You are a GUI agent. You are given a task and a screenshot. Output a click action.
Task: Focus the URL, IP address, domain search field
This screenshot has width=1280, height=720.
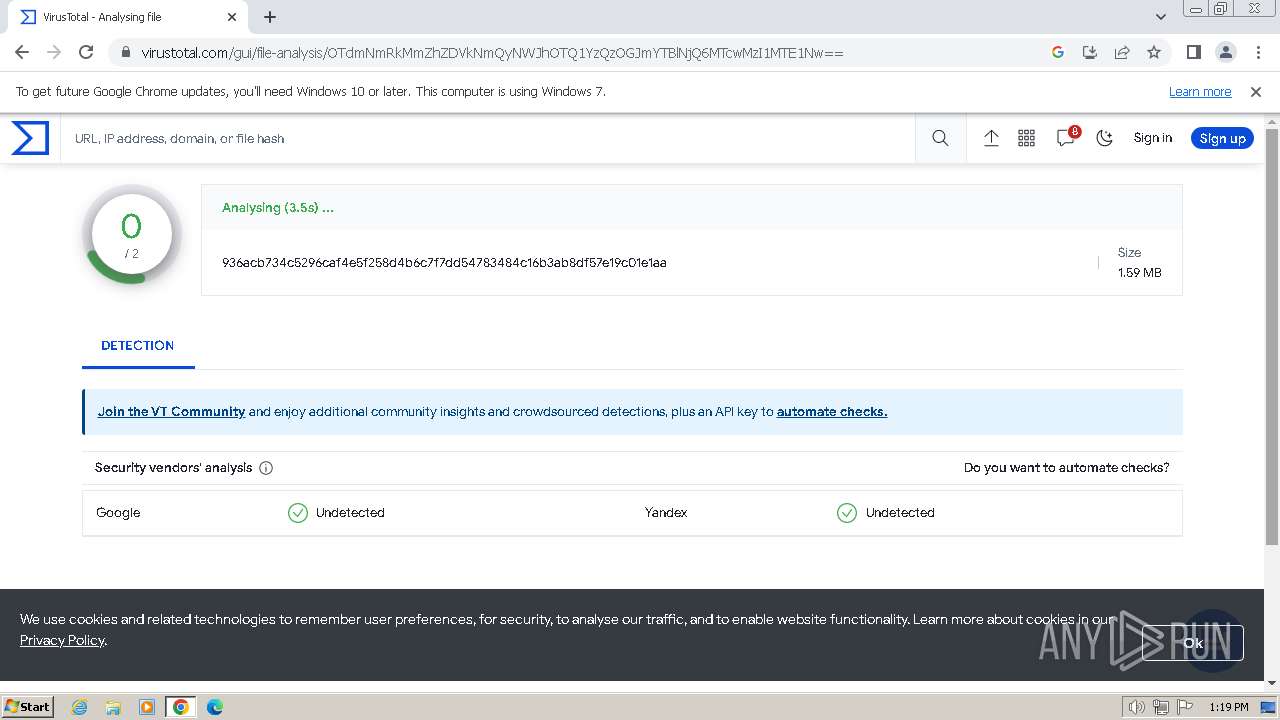point(490,138)
